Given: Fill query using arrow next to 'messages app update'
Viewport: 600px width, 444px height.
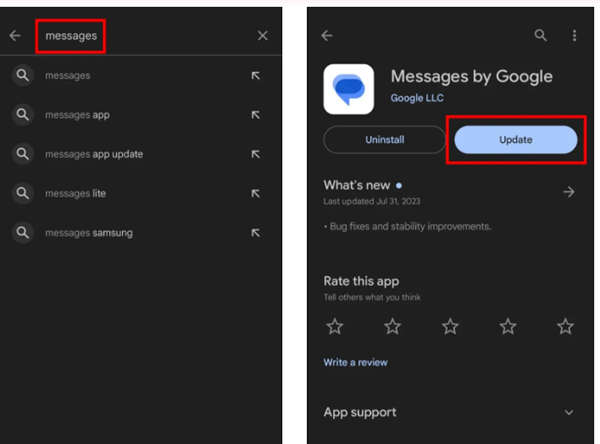Looking at the screenshot, I should [x=256, y=154].
